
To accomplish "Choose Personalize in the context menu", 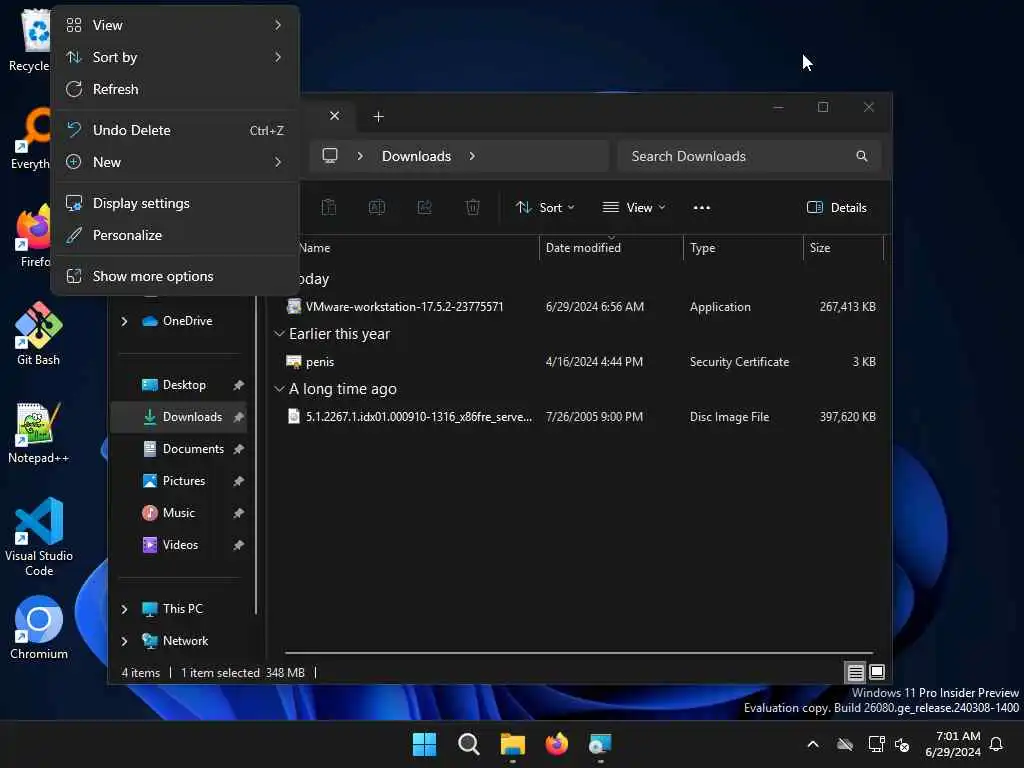I will click(x=174, y=235).
